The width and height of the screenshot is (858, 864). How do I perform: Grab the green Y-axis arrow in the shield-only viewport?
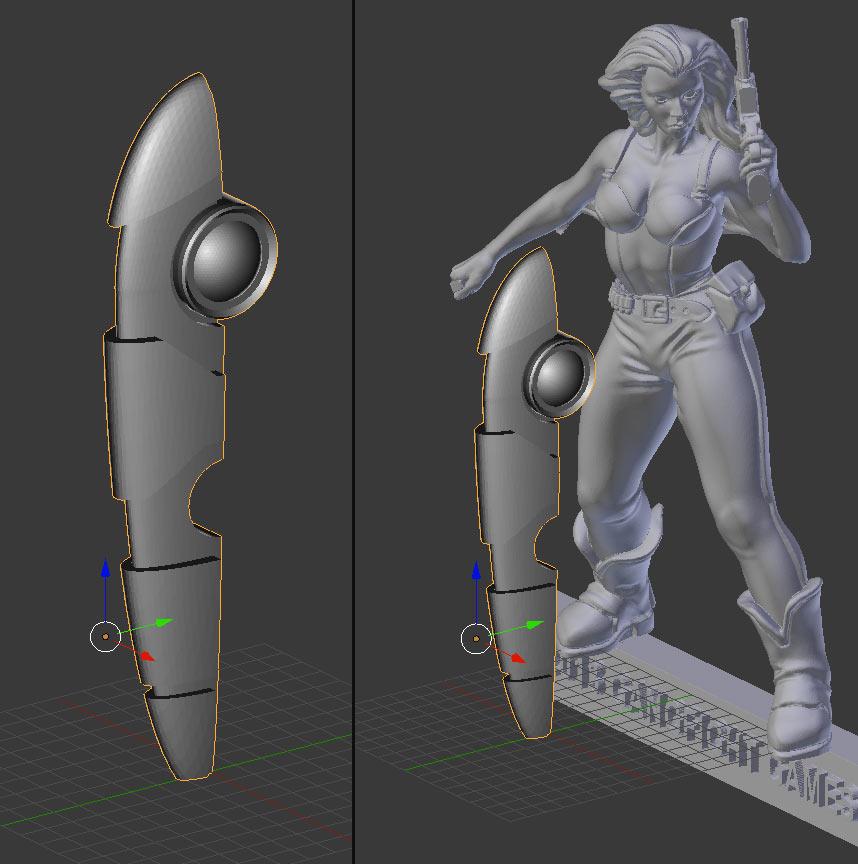point(165,622)
